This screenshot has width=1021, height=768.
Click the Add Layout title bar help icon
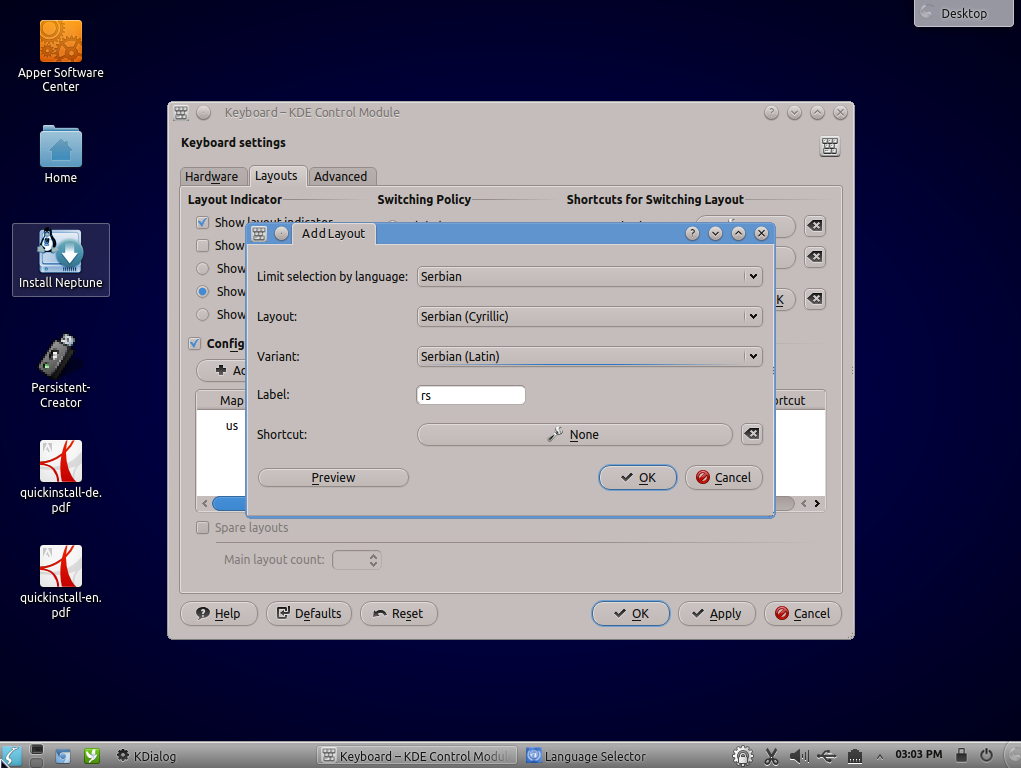(x=692, y=233)
